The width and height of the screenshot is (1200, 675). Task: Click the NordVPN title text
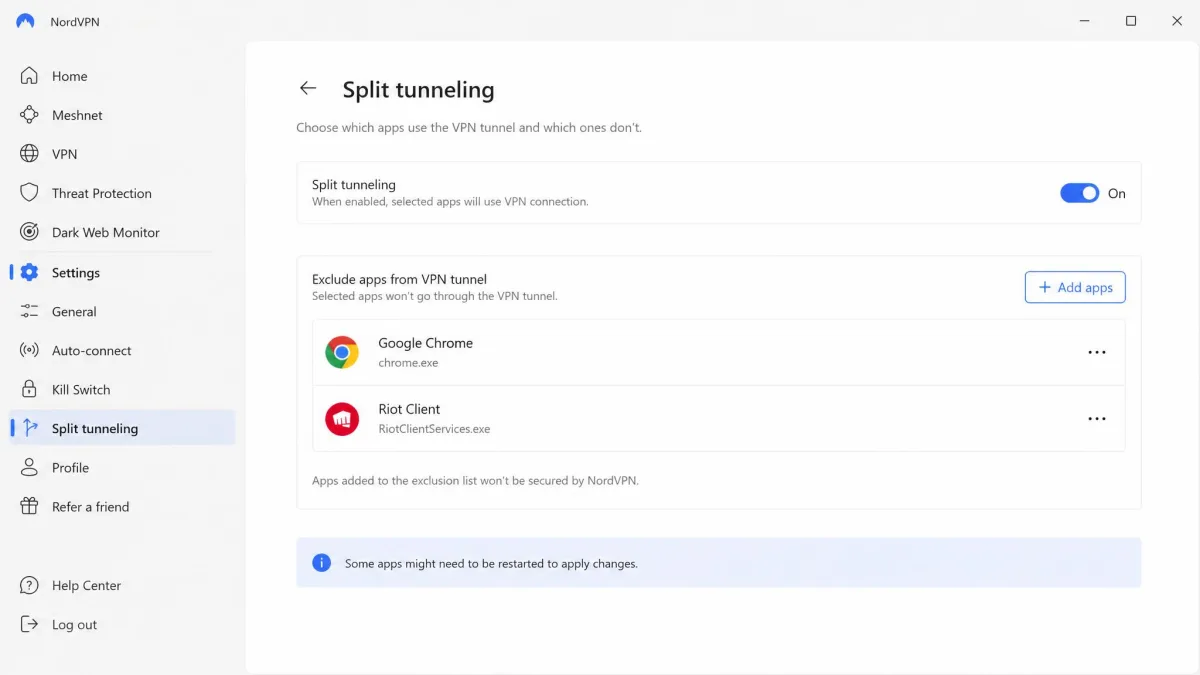pos(75,21)
